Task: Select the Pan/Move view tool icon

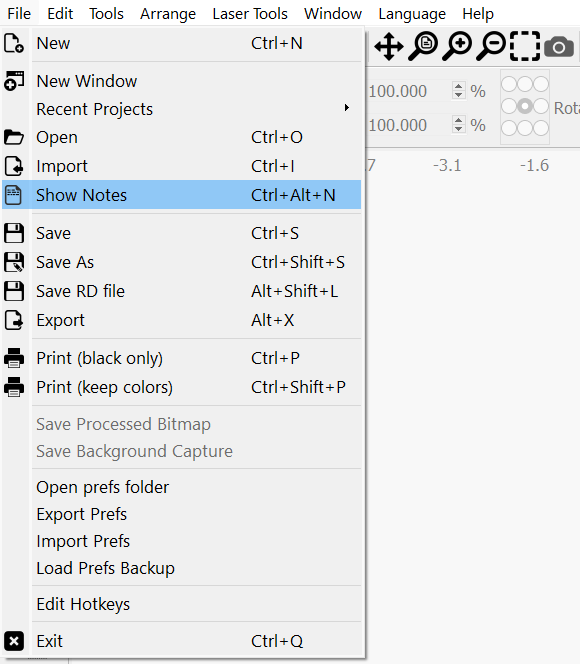Action: point(389,46)
